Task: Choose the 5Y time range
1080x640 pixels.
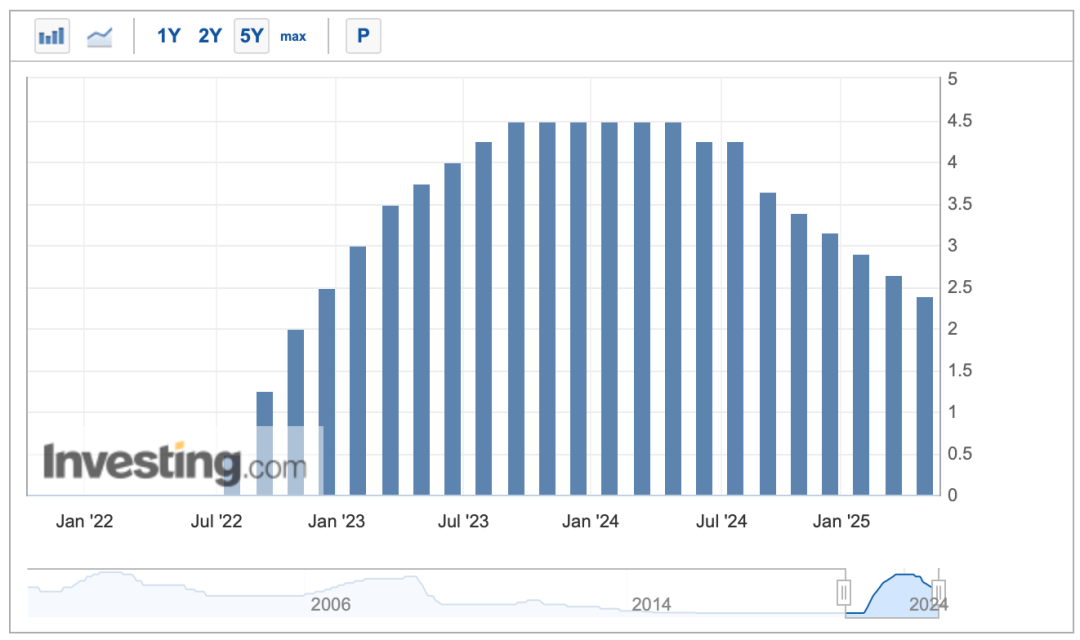Action: pyautogui.click(x=251, y=37)
